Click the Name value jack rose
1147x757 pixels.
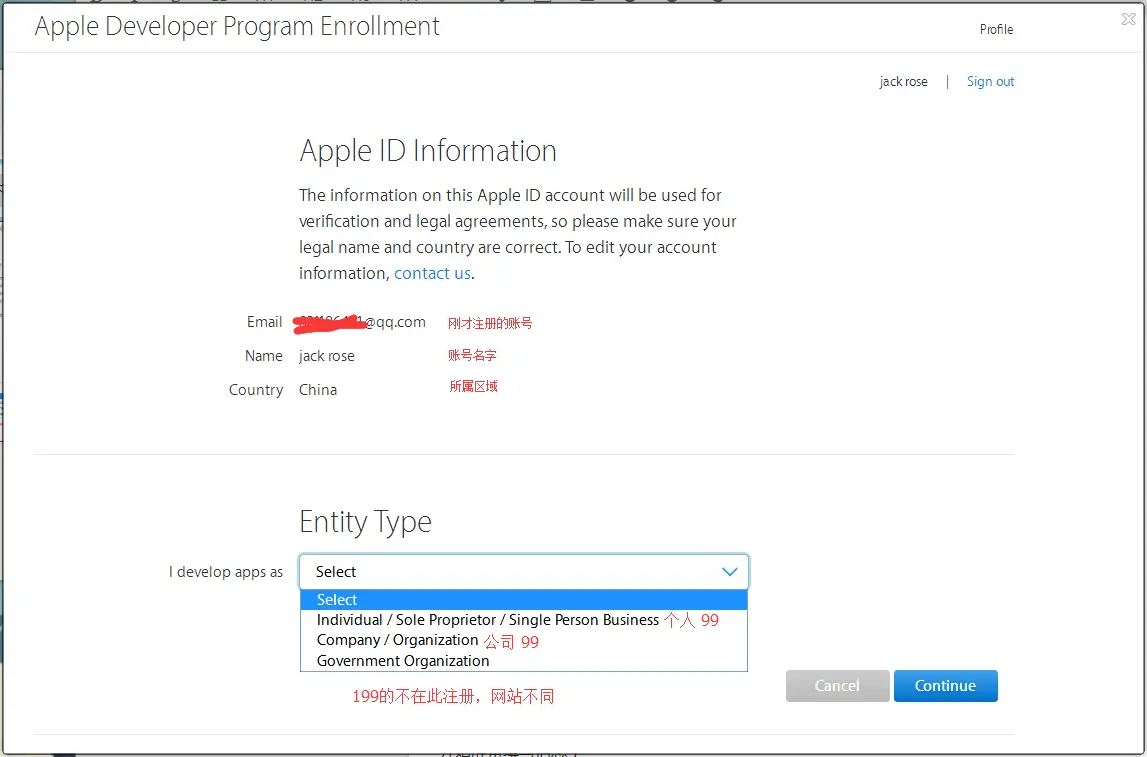point(326,356)
